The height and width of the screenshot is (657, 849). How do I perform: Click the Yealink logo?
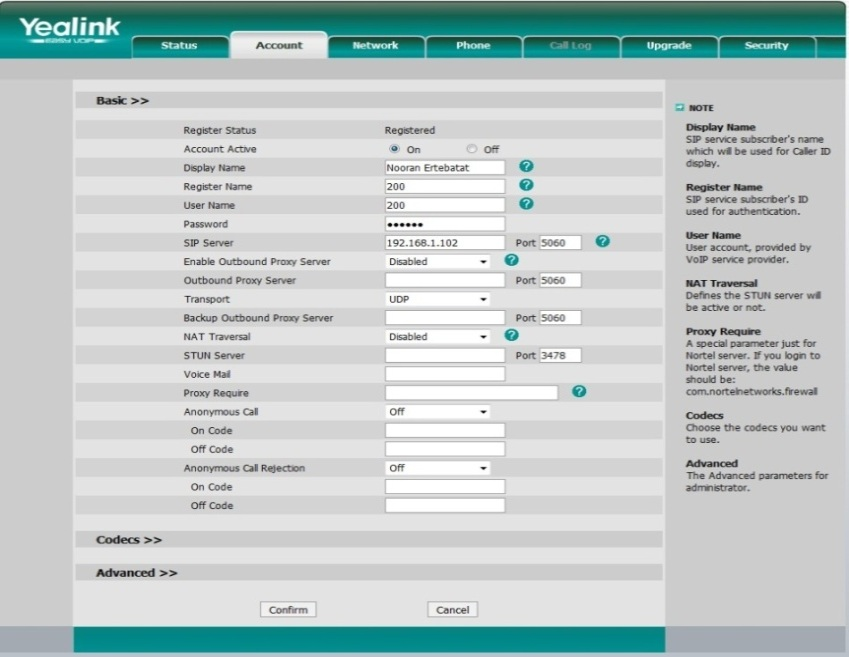69,30
